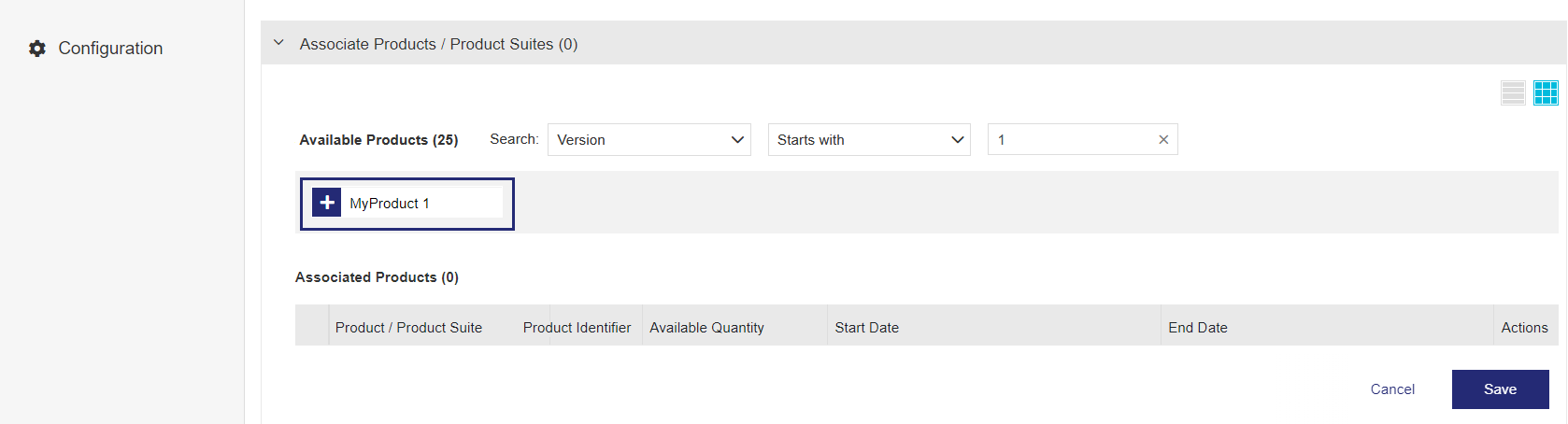The image size is (1568, 424).
Task: Clear the search text with the X icon
Action: tap(1163, 140)
